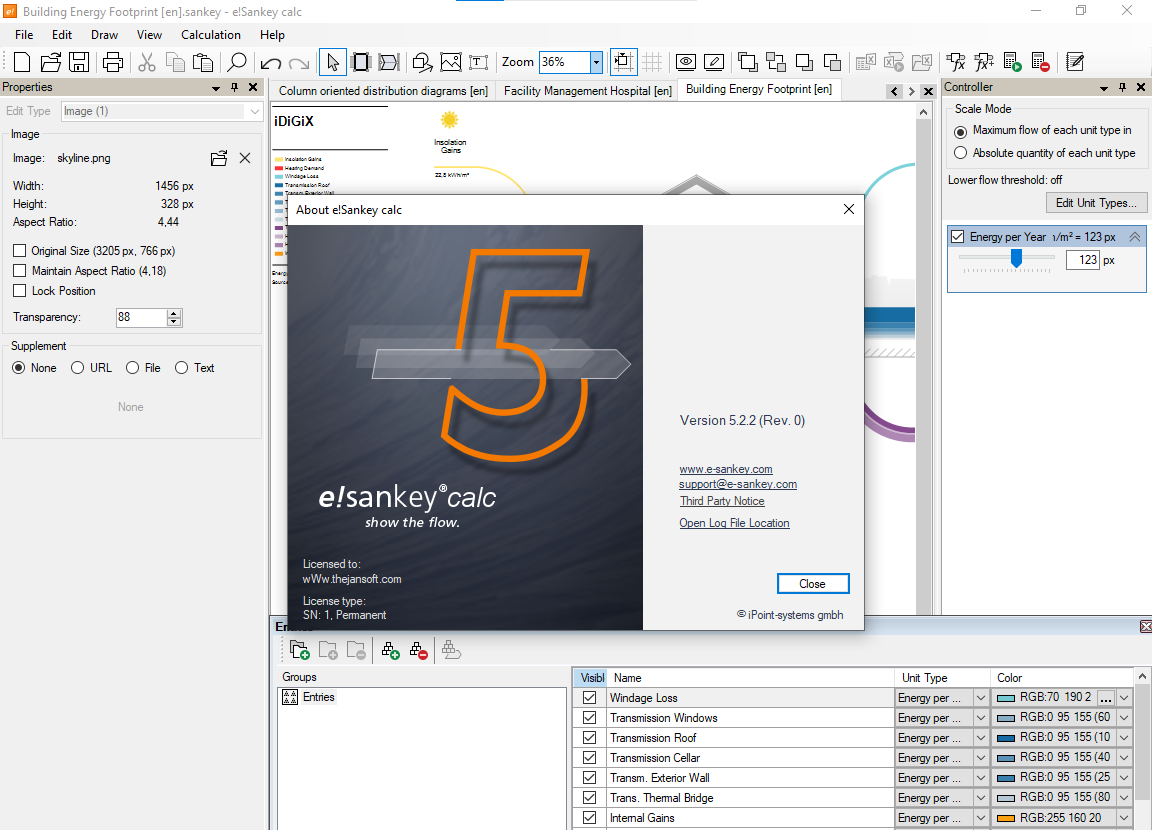Undo the last action
Screen dimensions: 1152x830
[271, 63]
